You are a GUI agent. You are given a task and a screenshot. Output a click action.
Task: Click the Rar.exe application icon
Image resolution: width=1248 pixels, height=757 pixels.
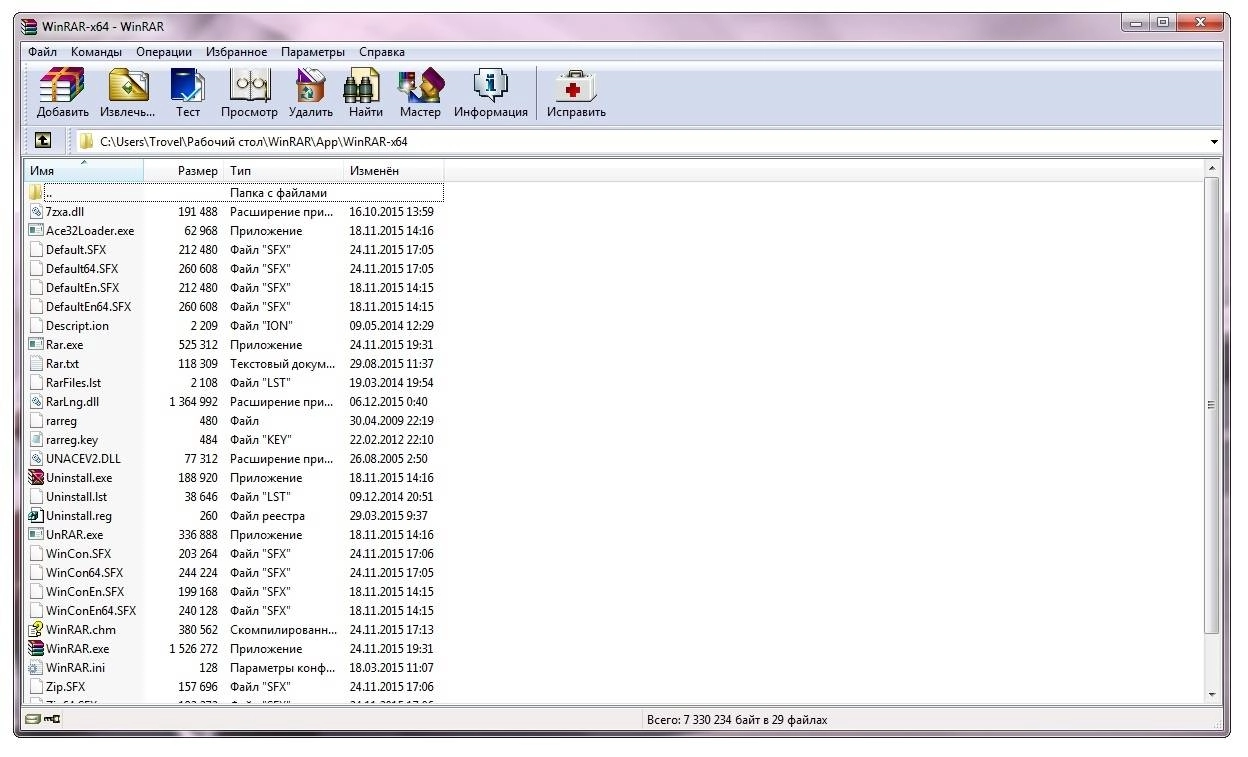37,345
